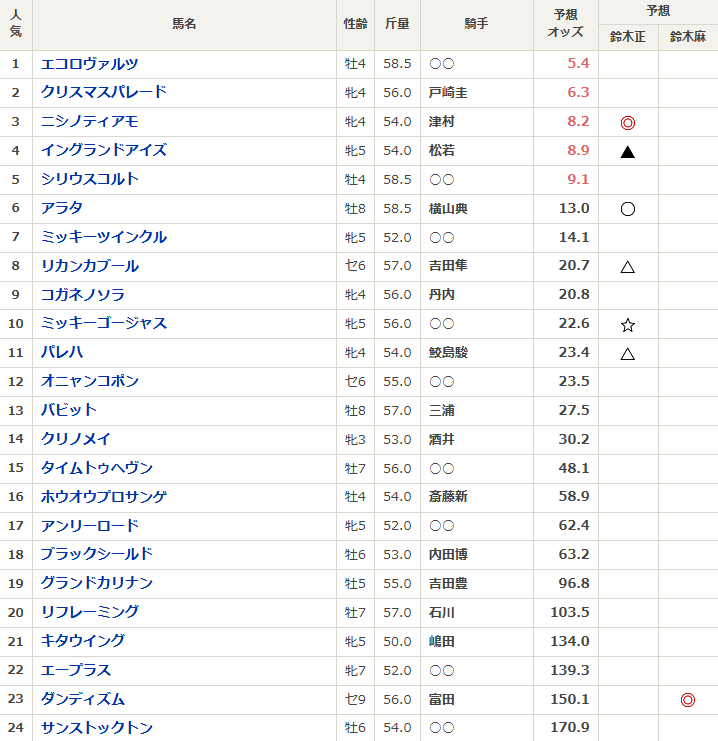The height and width of the screenshot is (741, 718).
Task: Open the クリスマスパレード horse link
Action: tap(103, 92)
